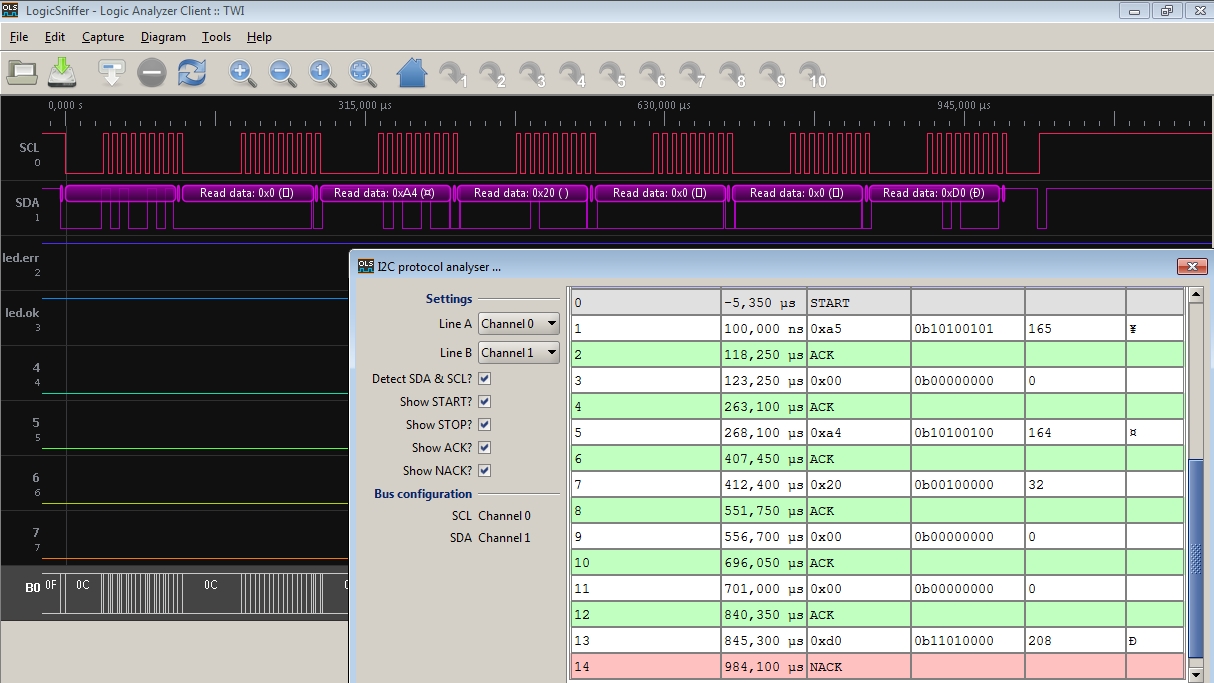Uncheck Show STOP option
The width and height of the screenshot is (1214, 683).
click(484, 425)
